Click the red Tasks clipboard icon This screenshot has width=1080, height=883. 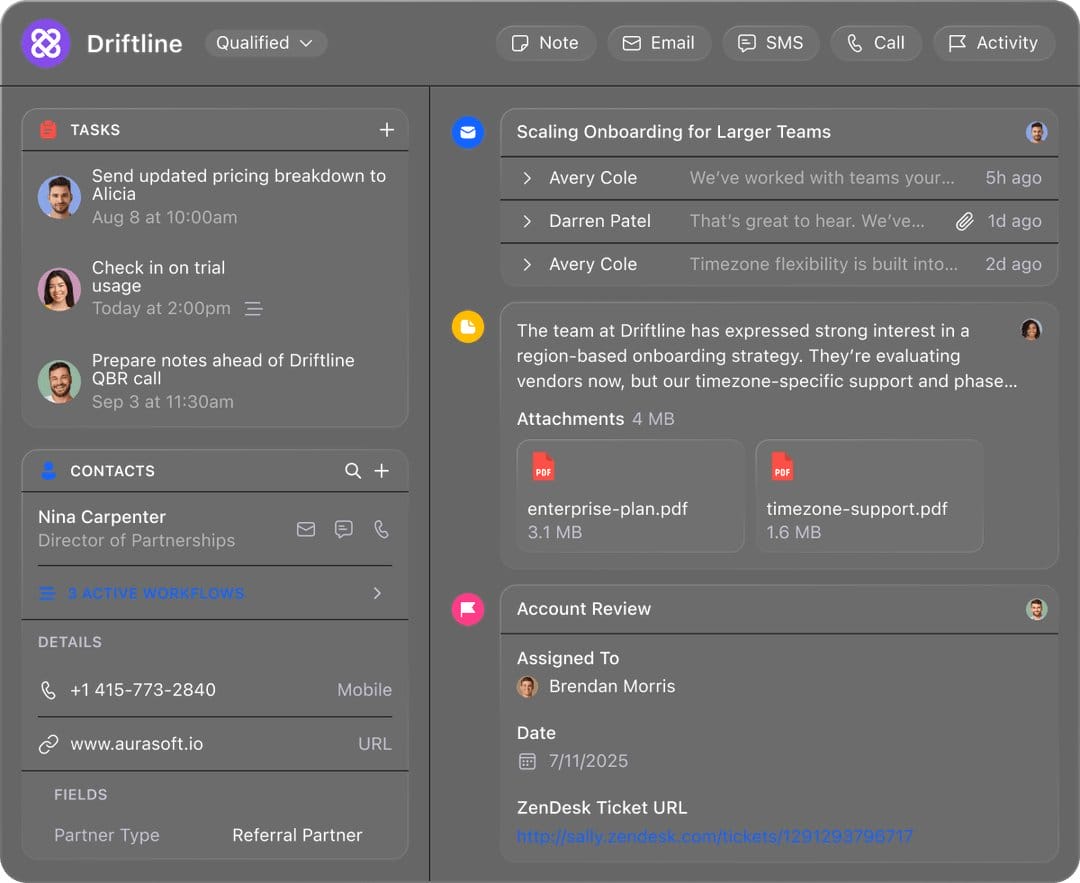click(x=48, y=129)
